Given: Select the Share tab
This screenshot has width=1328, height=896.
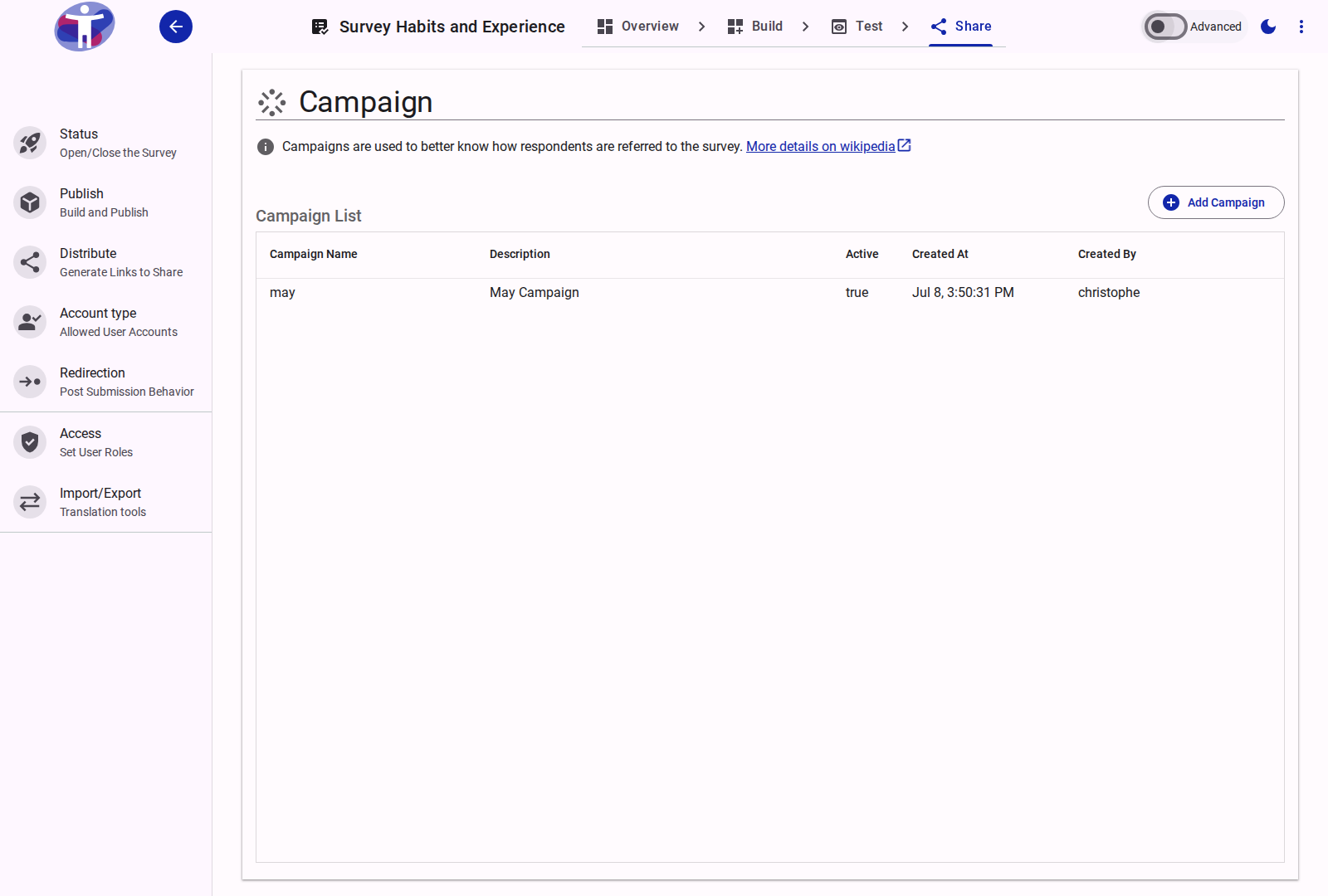Looking at the screenshot, I should (961, 27).
